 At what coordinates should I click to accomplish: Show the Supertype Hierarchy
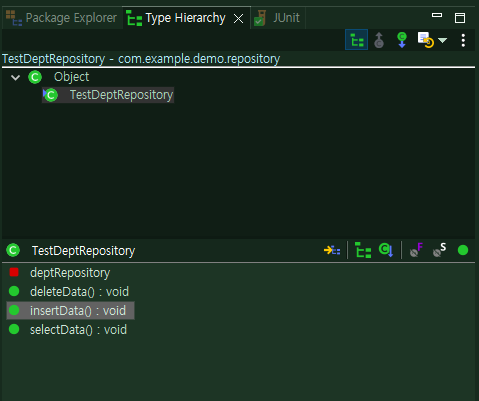click(x=379, y=40)
